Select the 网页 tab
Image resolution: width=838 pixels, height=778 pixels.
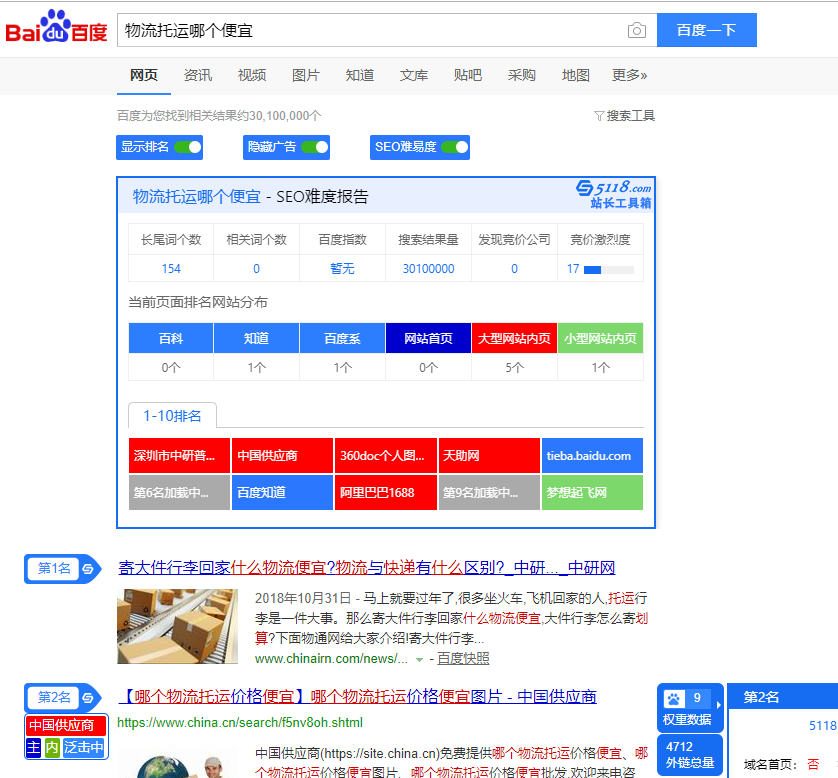(144, 75)
